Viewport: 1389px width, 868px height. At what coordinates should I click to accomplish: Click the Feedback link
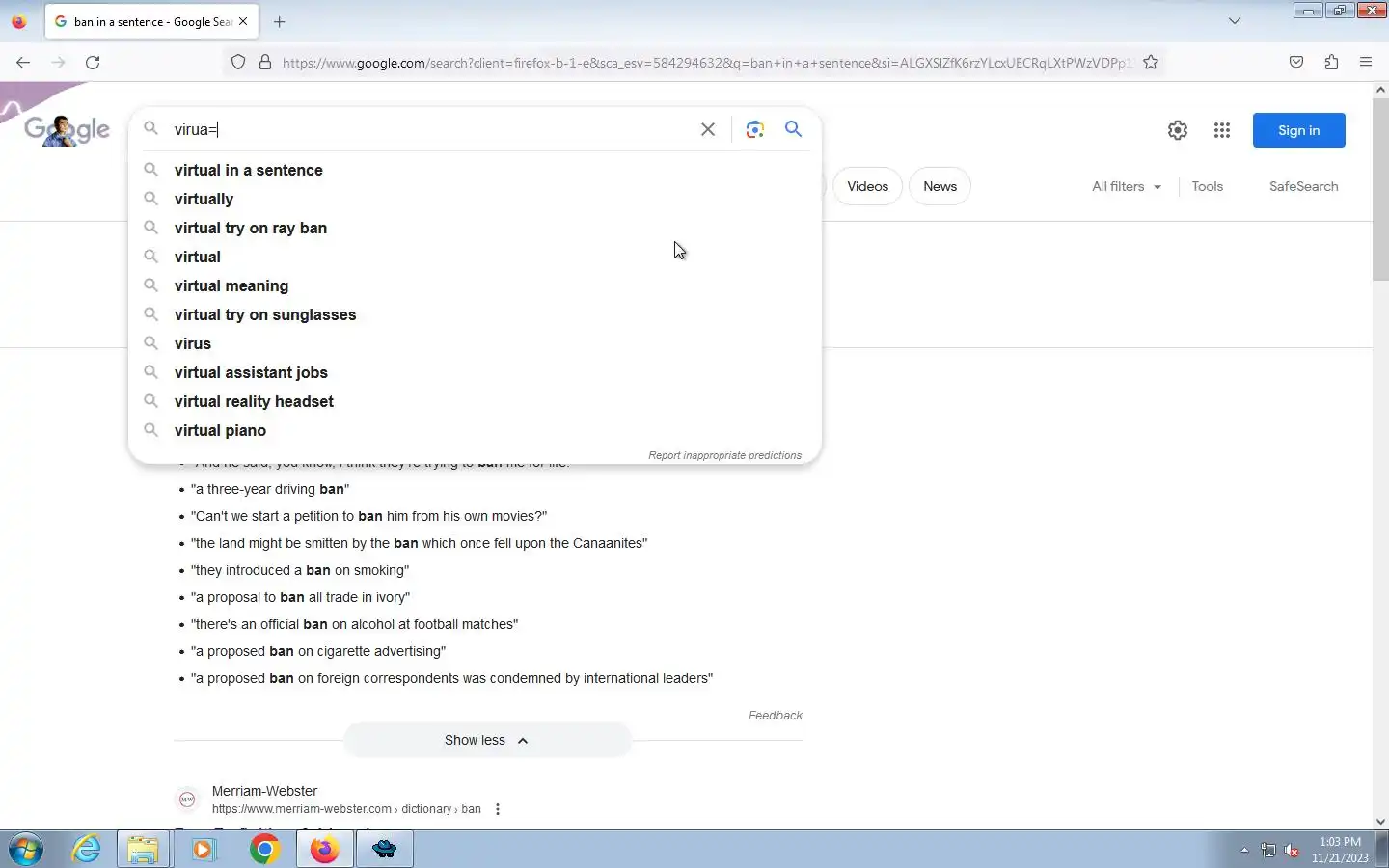click(775, 716)
